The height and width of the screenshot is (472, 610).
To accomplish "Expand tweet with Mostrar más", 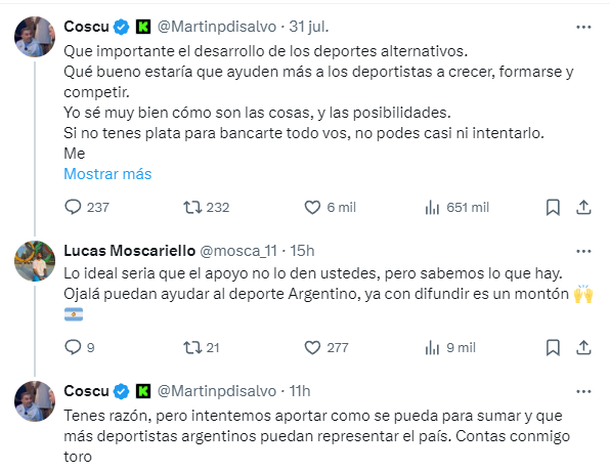I will (x=107, y=174).
